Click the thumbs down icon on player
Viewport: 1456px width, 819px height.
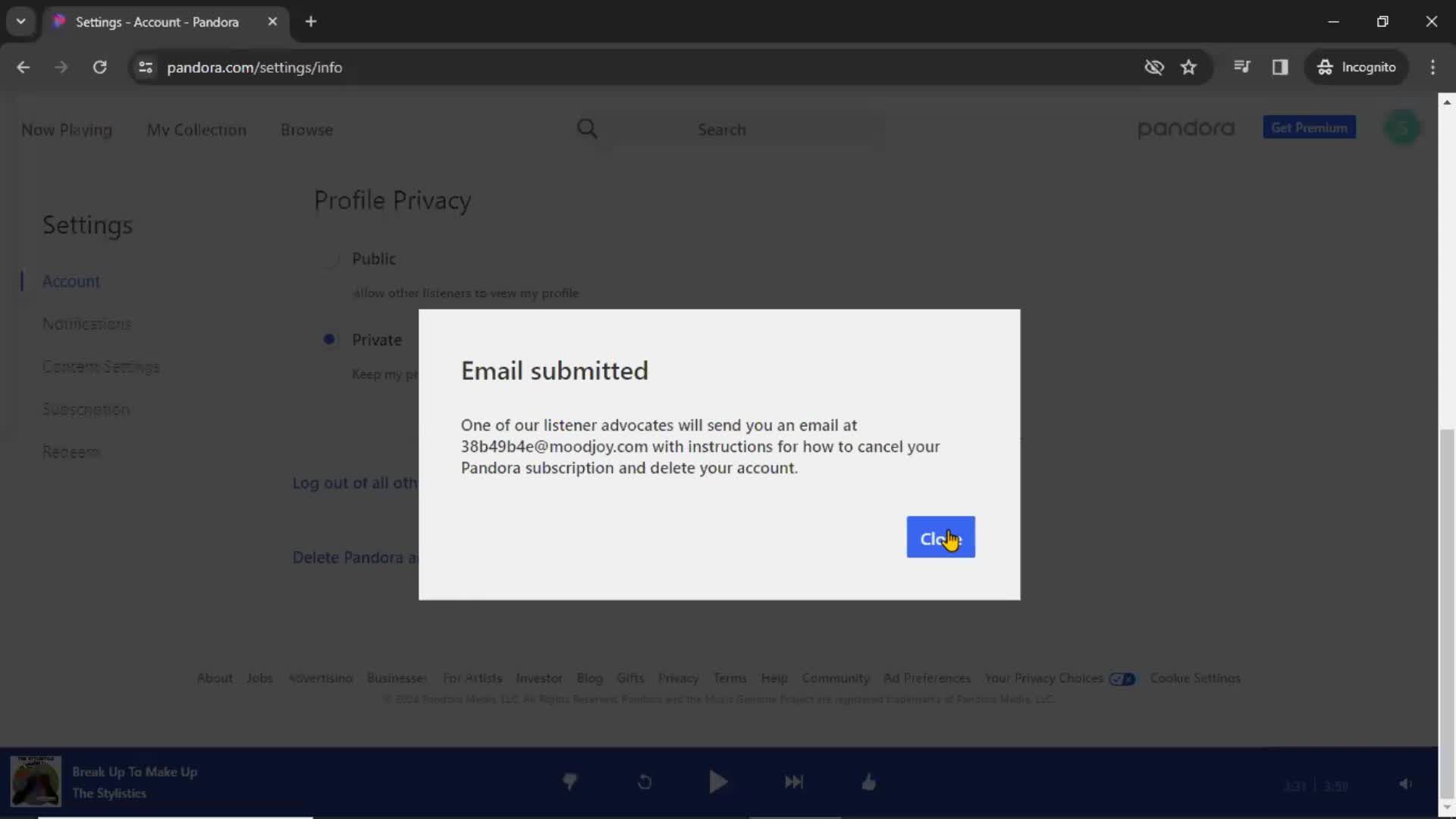pos(569,782)
